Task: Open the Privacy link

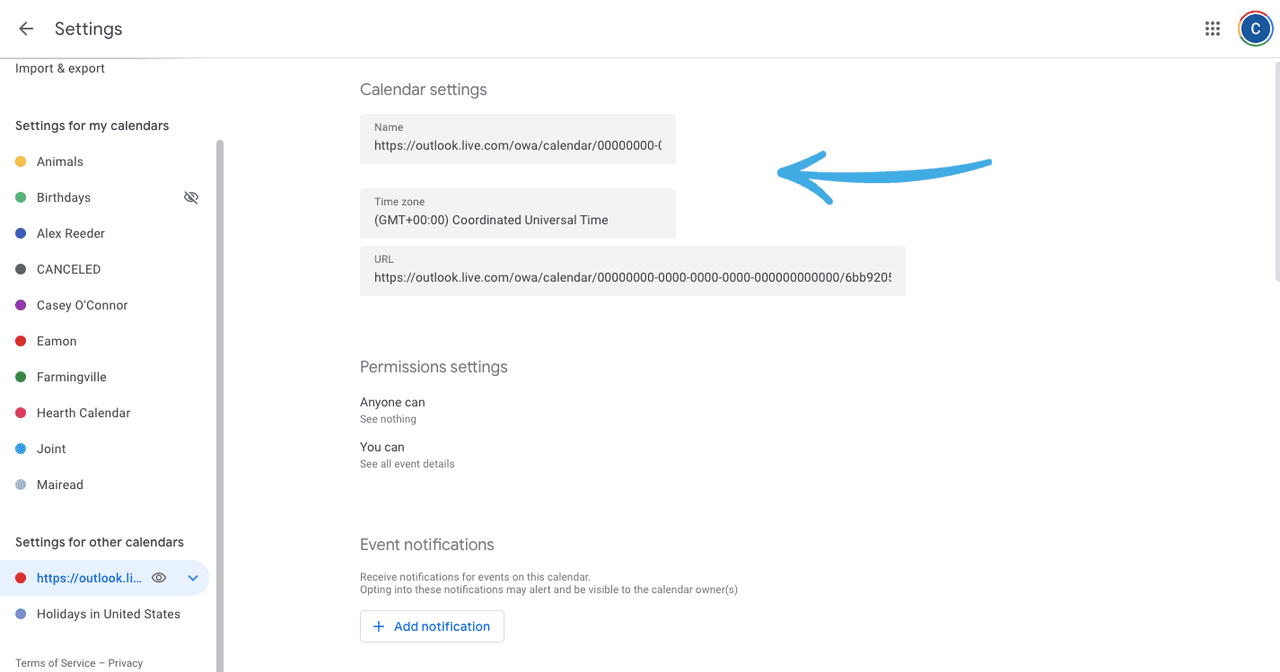Action: [125, 662]
